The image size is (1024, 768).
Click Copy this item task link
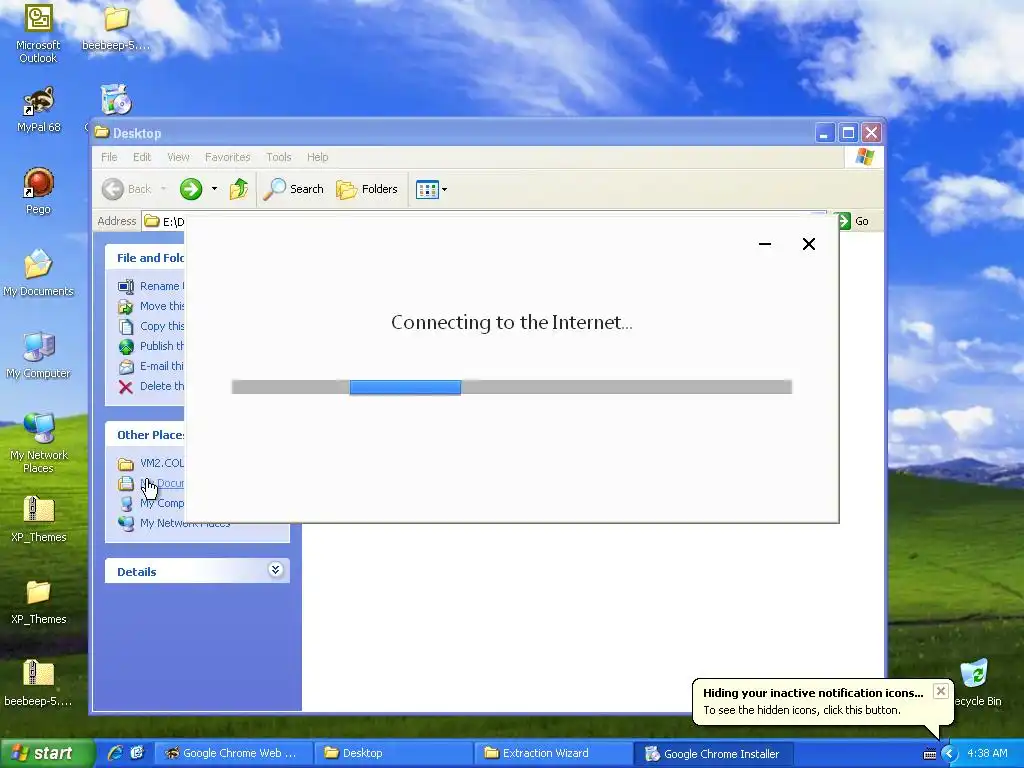click(152, 326)
